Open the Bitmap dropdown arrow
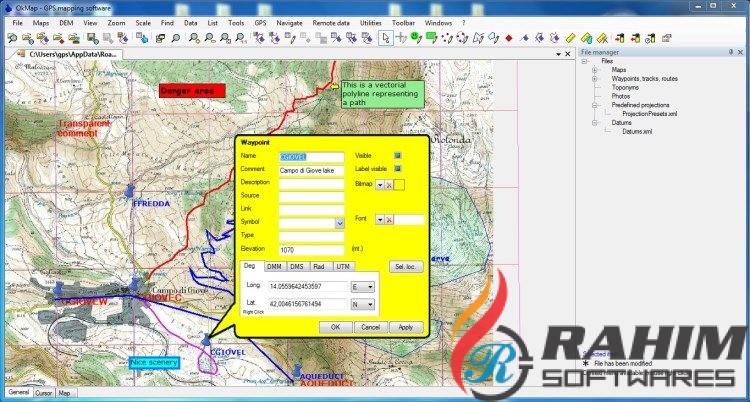 pyautogui.click(x=380, y=185)
